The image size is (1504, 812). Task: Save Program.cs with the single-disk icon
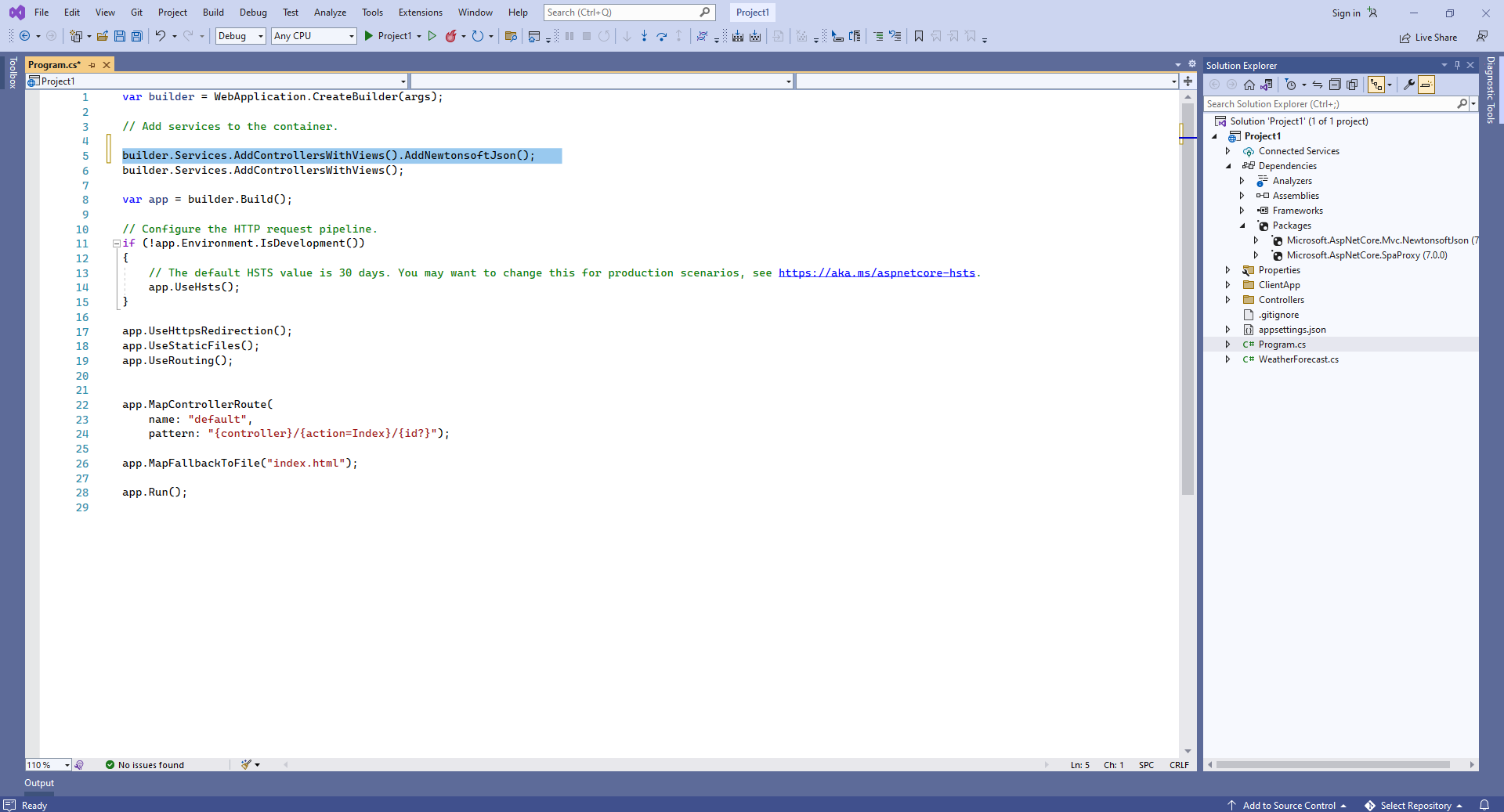pos(120,36)
